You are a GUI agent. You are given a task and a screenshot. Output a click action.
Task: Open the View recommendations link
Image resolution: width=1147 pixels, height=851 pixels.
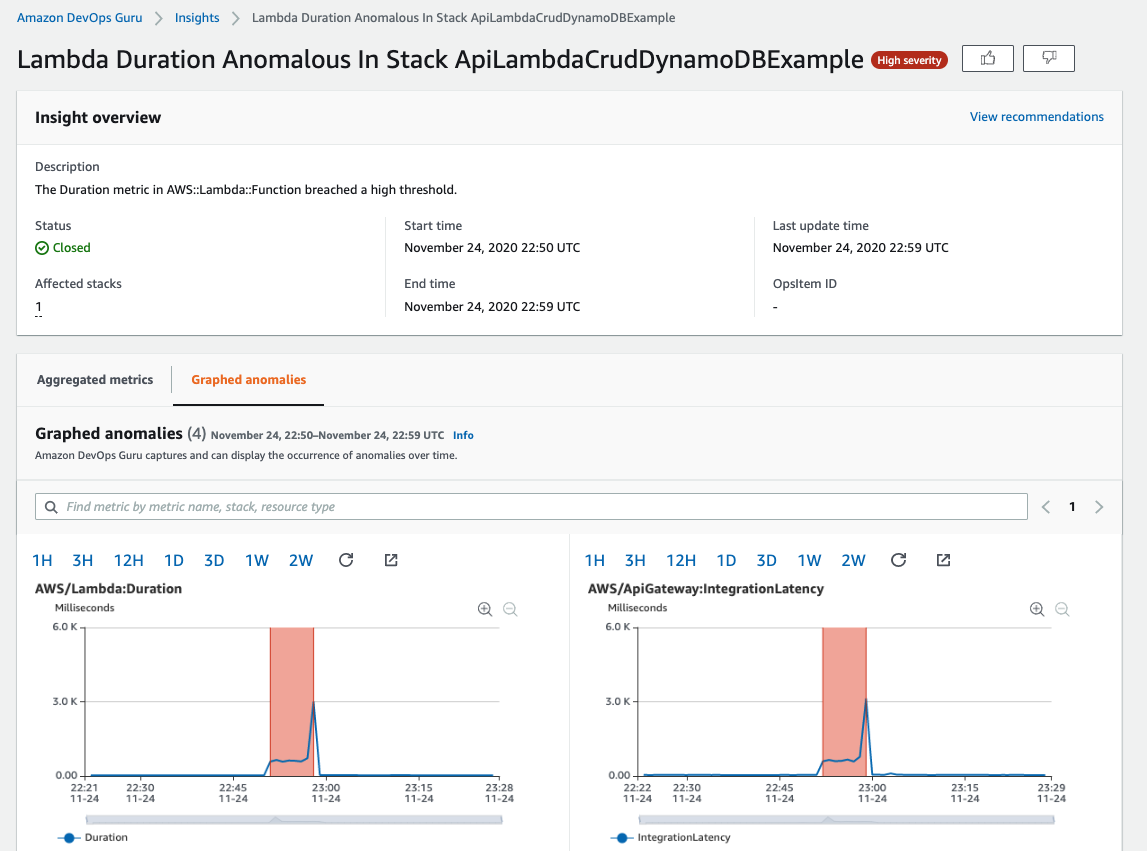1037,117
